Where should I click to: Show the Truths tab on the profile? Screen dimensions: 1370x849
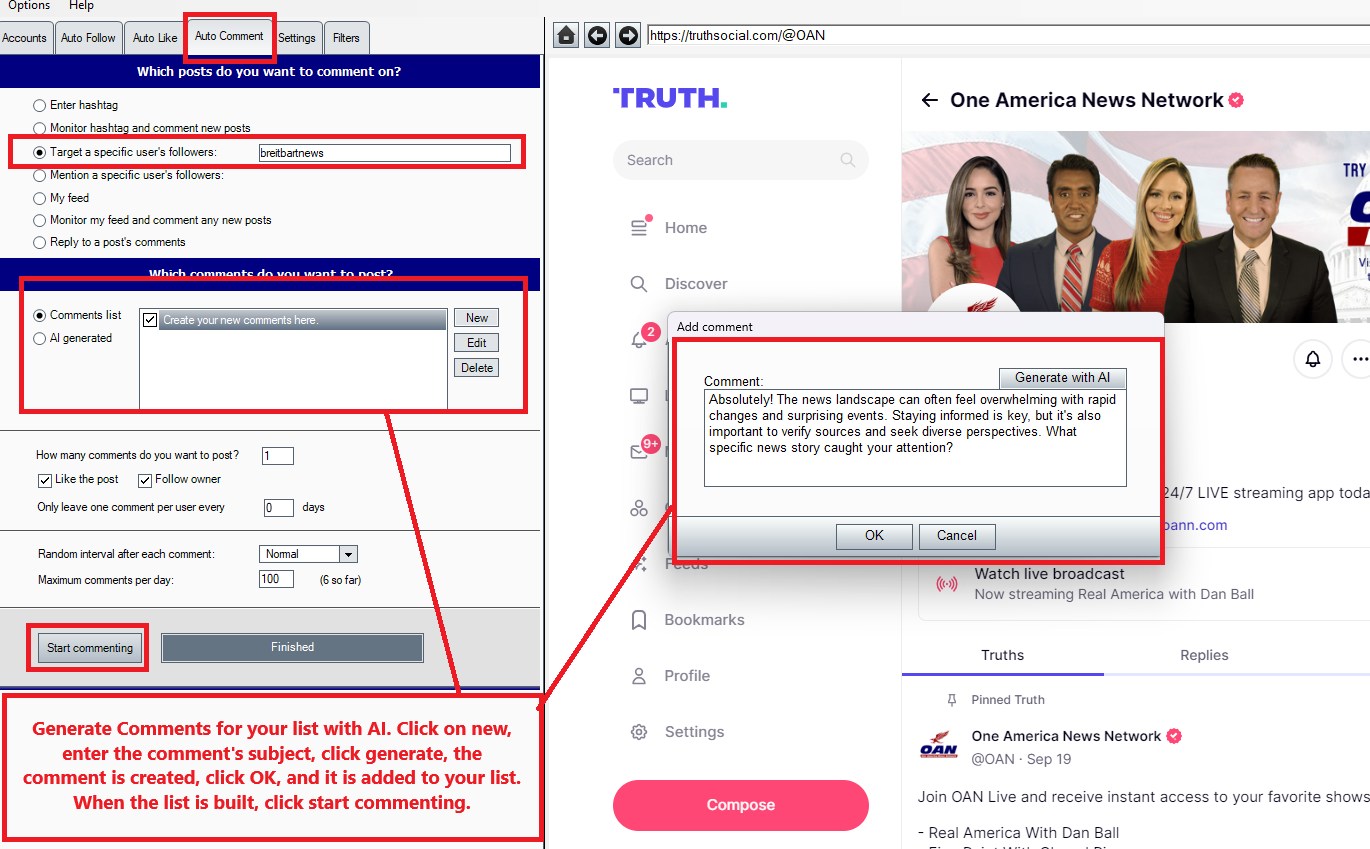point(1002,655)
